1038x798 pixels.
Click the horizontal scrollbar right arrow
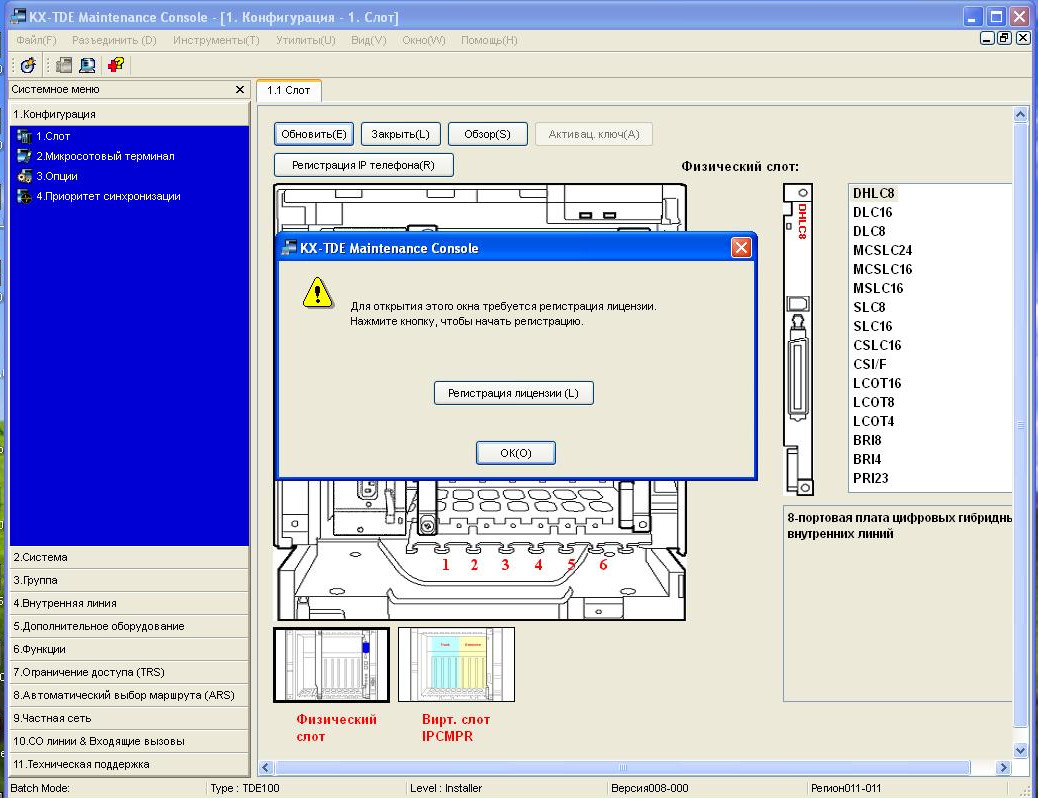pos(1003,768)
